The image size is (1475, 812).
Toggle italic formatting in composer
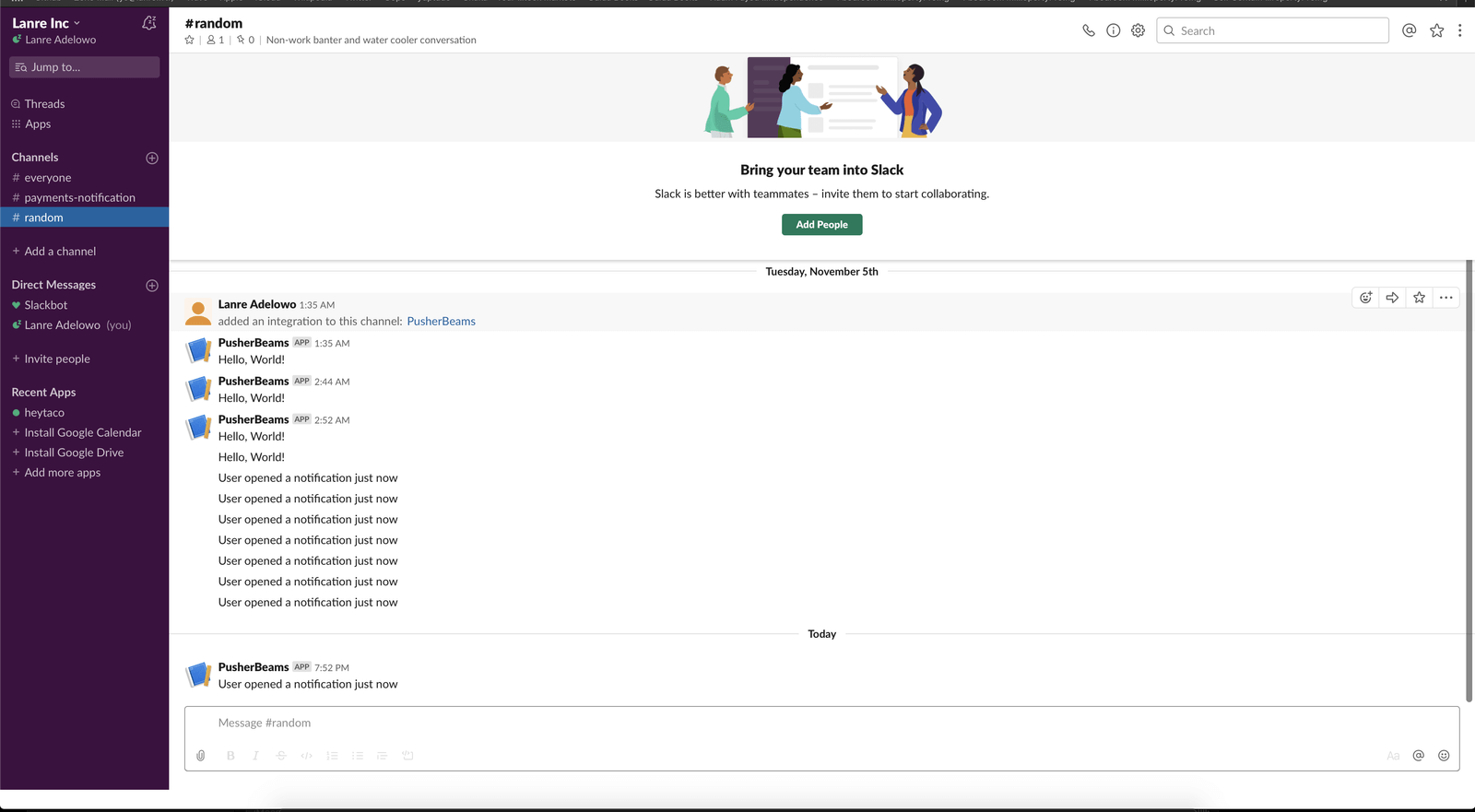coord(255,756)
